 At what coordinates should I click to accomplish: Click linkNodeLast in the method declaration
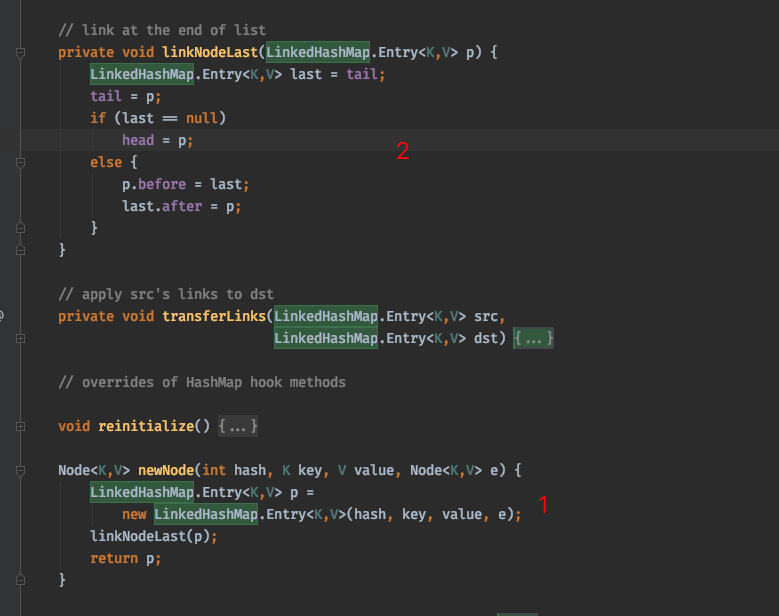coord(210,52)
